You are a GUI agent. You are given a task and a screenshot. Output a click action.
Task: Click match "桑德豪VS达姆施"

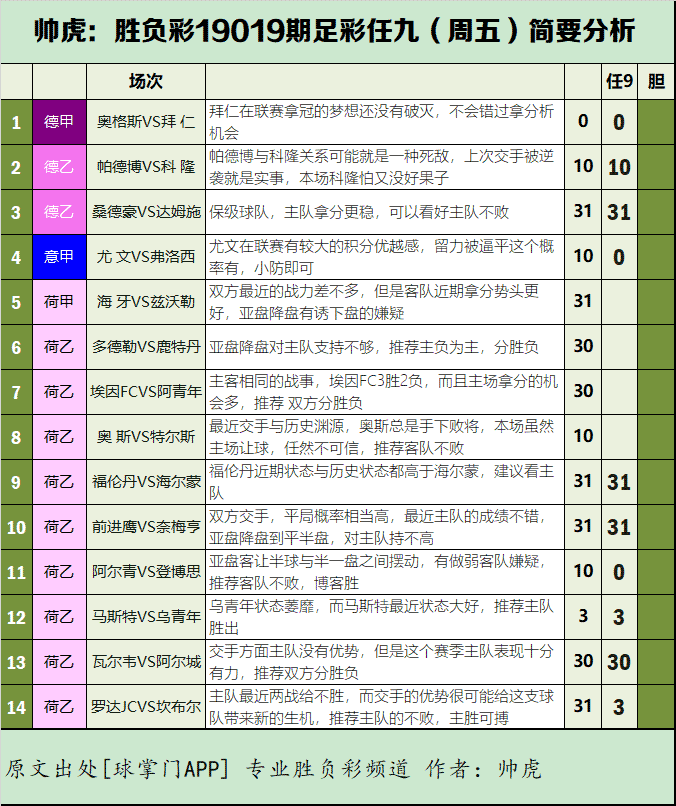pyautogui.click(x=146, y=212)
